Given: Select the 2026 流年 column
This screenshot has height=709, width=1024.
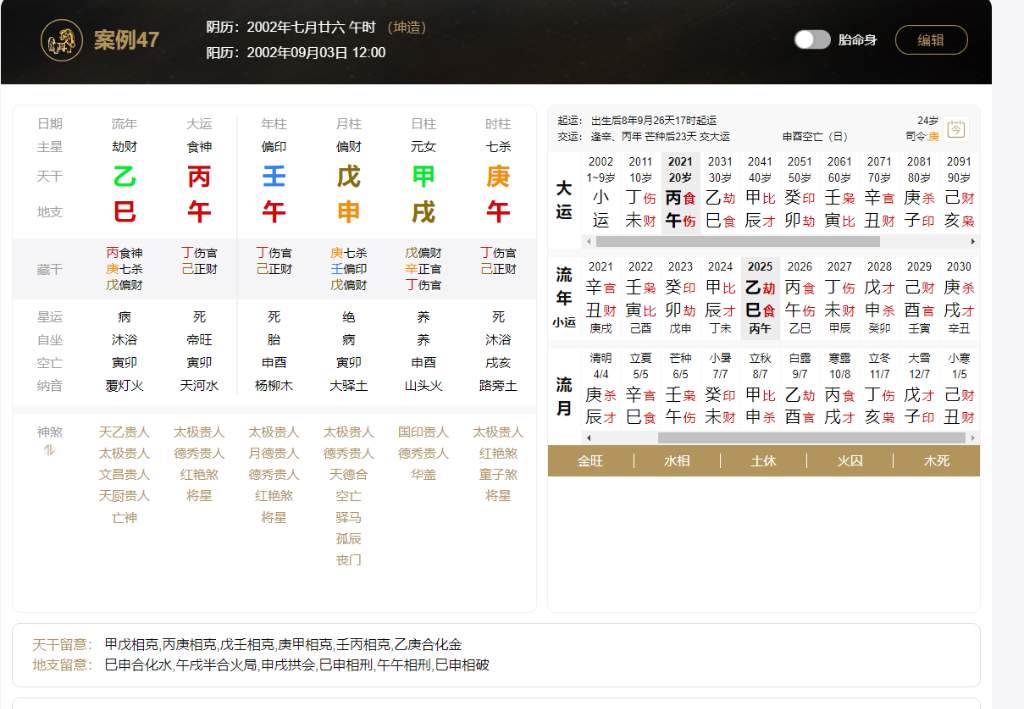Looking at the screenshot, I should pos(799,297).
